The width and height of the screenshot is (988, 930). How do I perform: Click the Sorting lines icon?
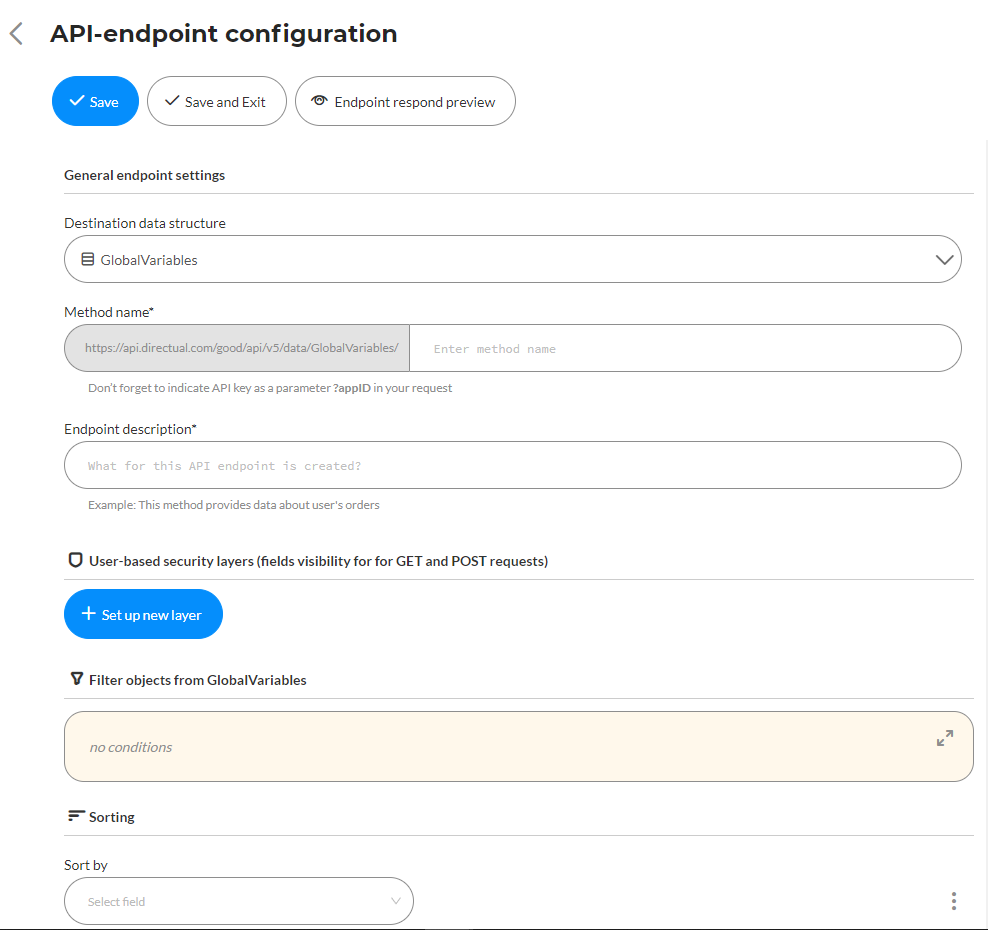[76, 816]
